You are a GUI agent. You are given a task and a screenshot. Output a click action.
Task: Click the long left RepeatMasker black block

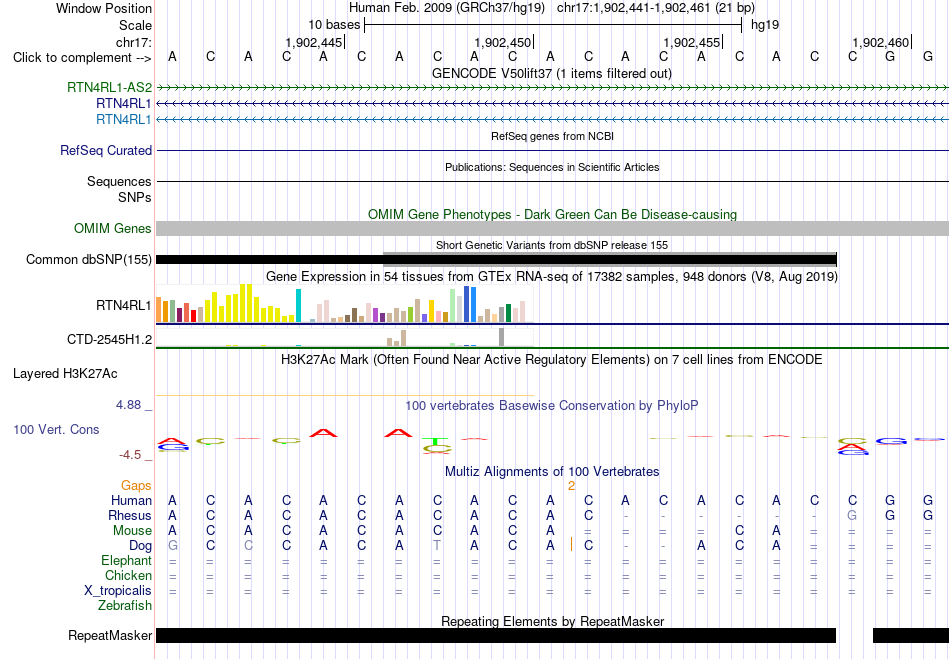pyautogui.click(x=496, y=635)
